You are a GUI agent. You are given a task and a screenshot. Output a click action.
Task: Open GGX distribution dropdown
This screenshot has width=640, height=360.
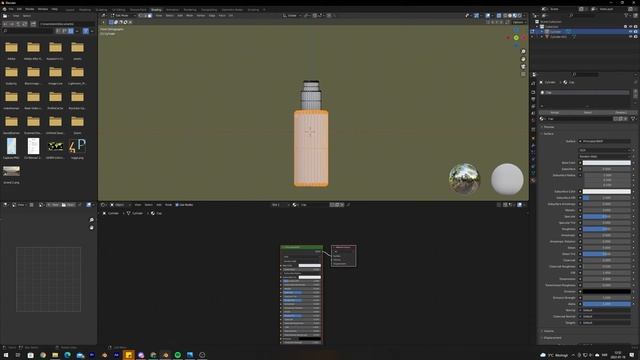click(x=604, y=150)
